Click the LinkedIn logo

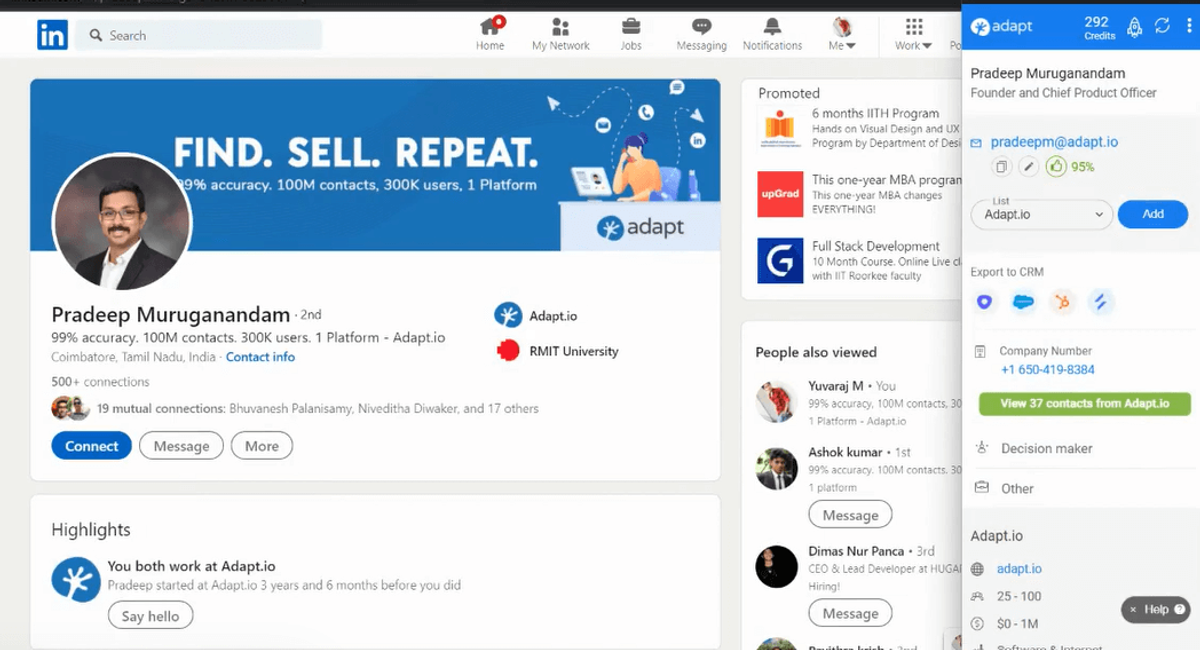(52, 35)
